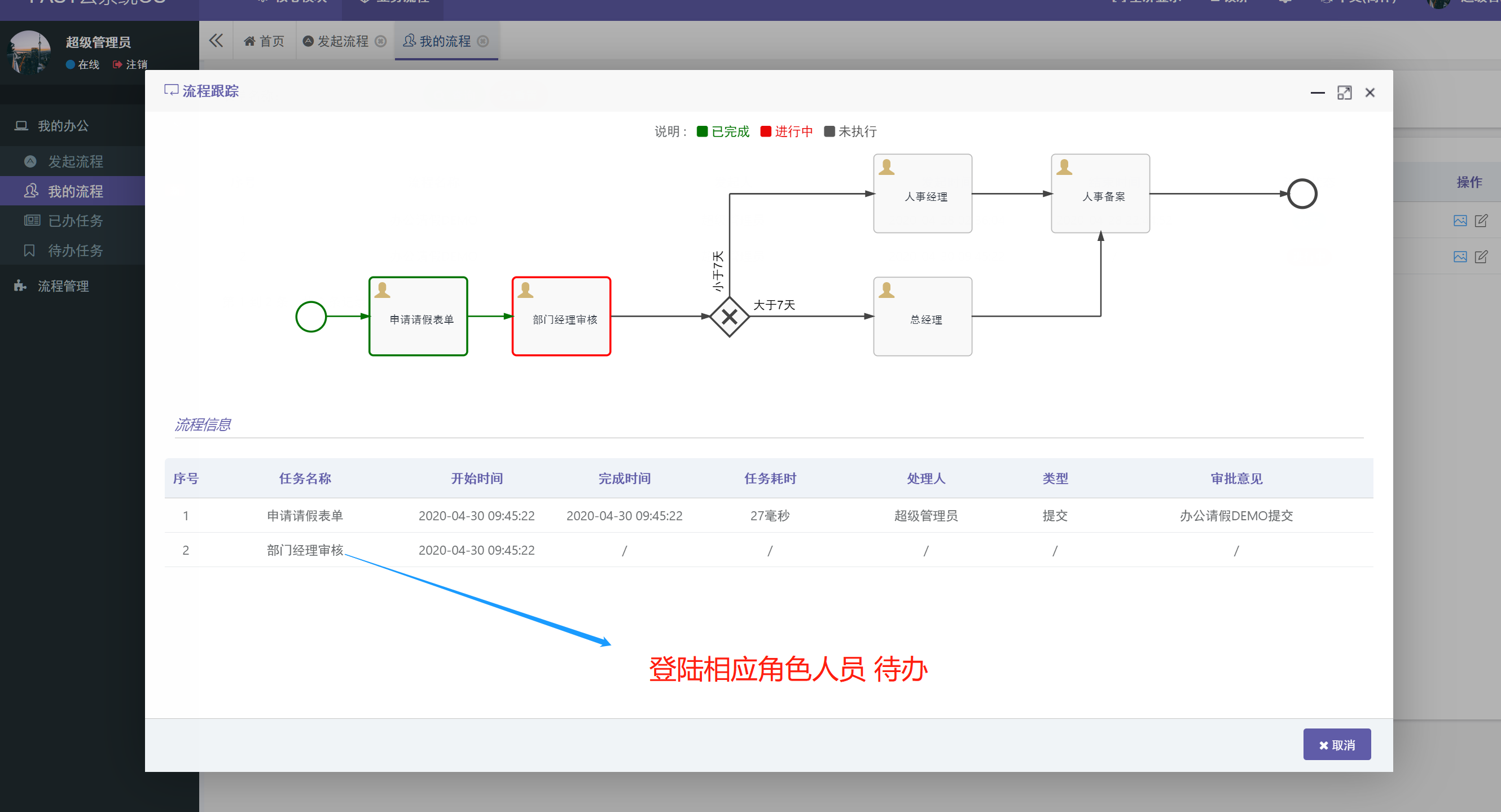The image size is (1501, 812).
Task: Click user icon on 人事经理 node
Action: pyautogui.click(x=887, y=167)
